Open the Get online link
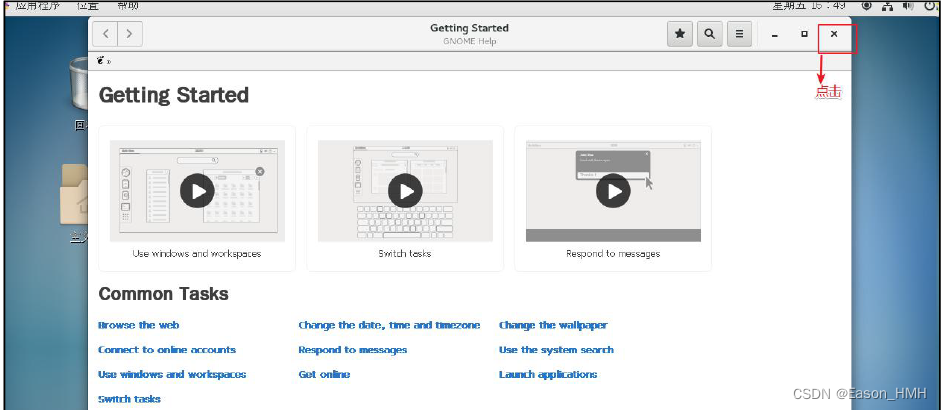942x410 pixels. [x=324, y=375]
